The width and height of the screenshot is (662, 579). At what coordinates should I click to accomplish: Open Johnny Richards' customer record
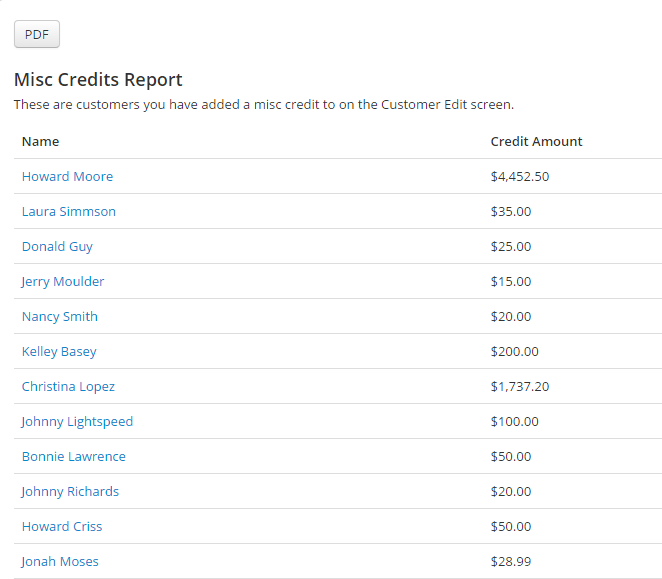point(71,492)
